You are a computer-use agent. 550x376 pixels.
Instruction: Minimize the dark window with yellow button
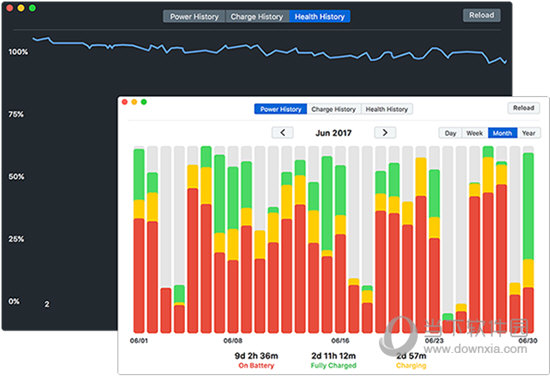(21, 8)
